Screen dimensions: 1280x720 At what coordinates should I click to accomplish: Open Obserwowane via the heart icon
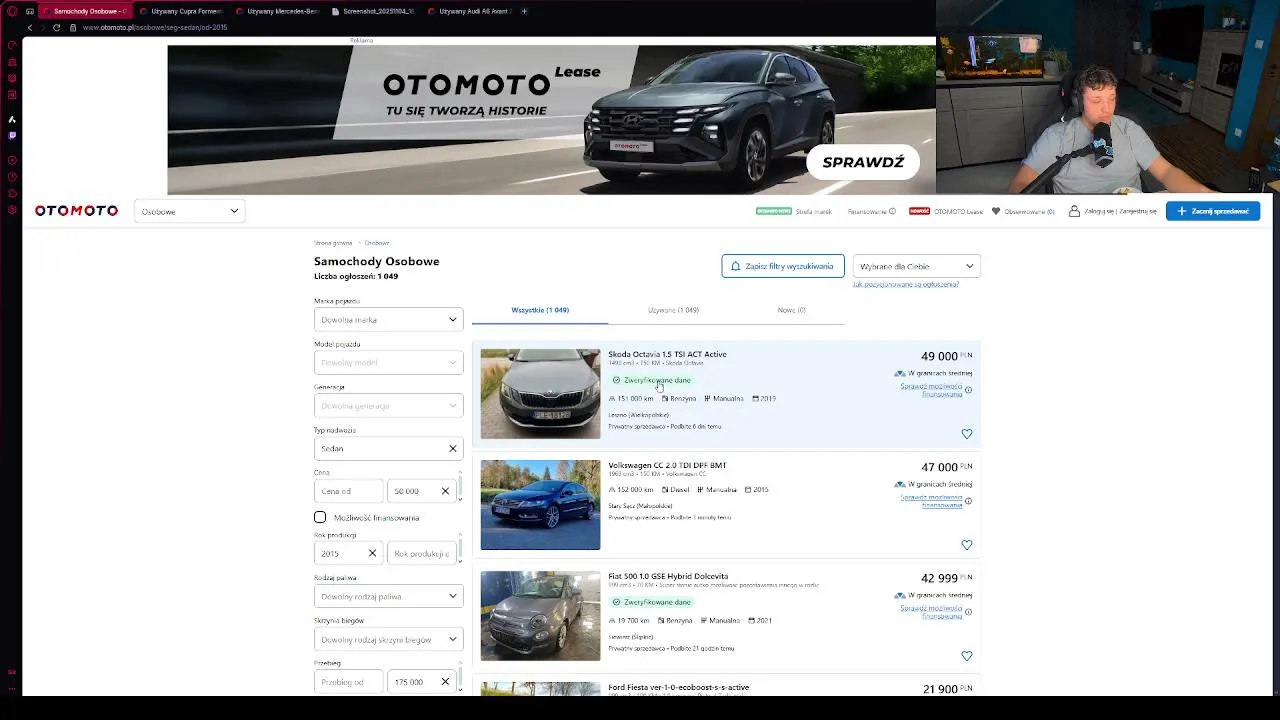pyautogui.click(x=996, y=211)
